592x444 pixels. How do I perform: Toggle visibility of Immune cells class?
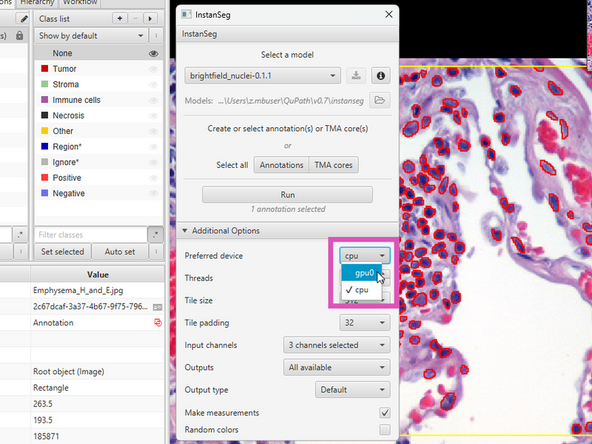pos(153,100)
